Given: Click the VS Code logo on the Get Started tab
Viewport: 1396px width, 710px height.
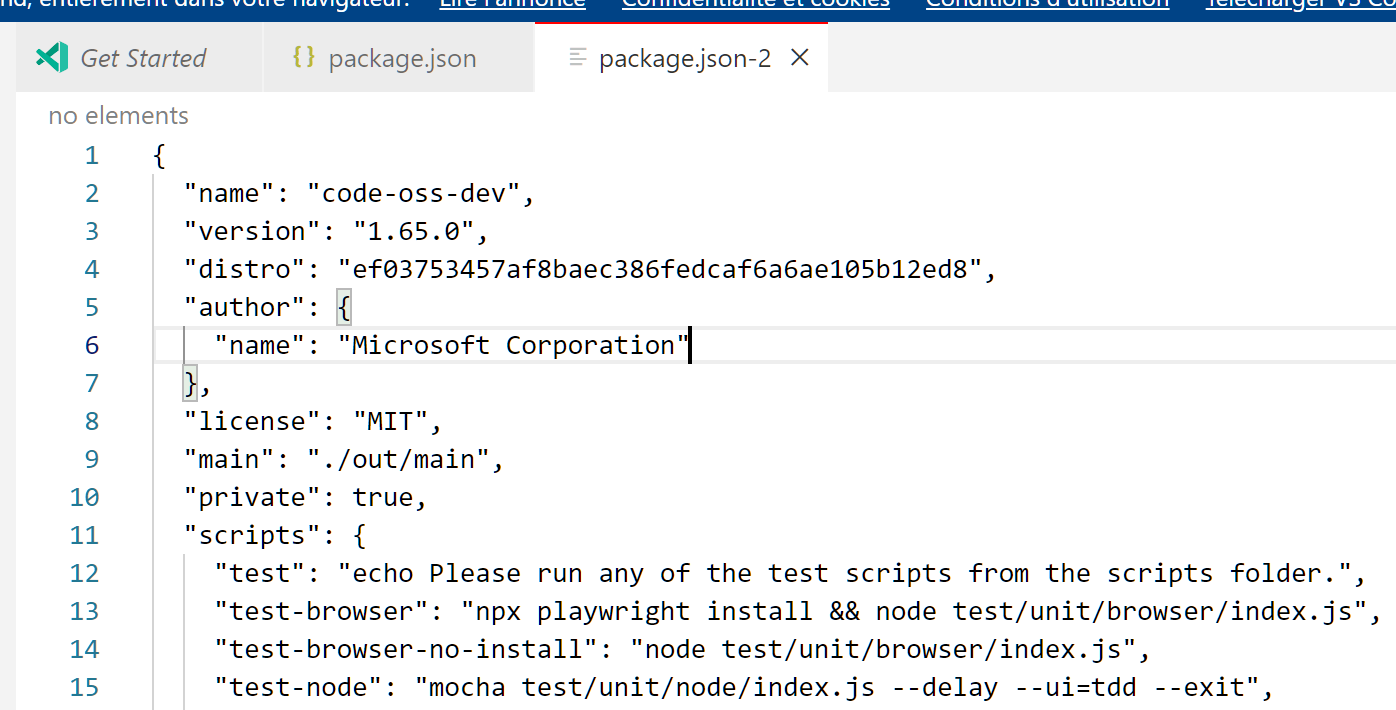Looking at the screenshot, I should [x=51, y=57].
